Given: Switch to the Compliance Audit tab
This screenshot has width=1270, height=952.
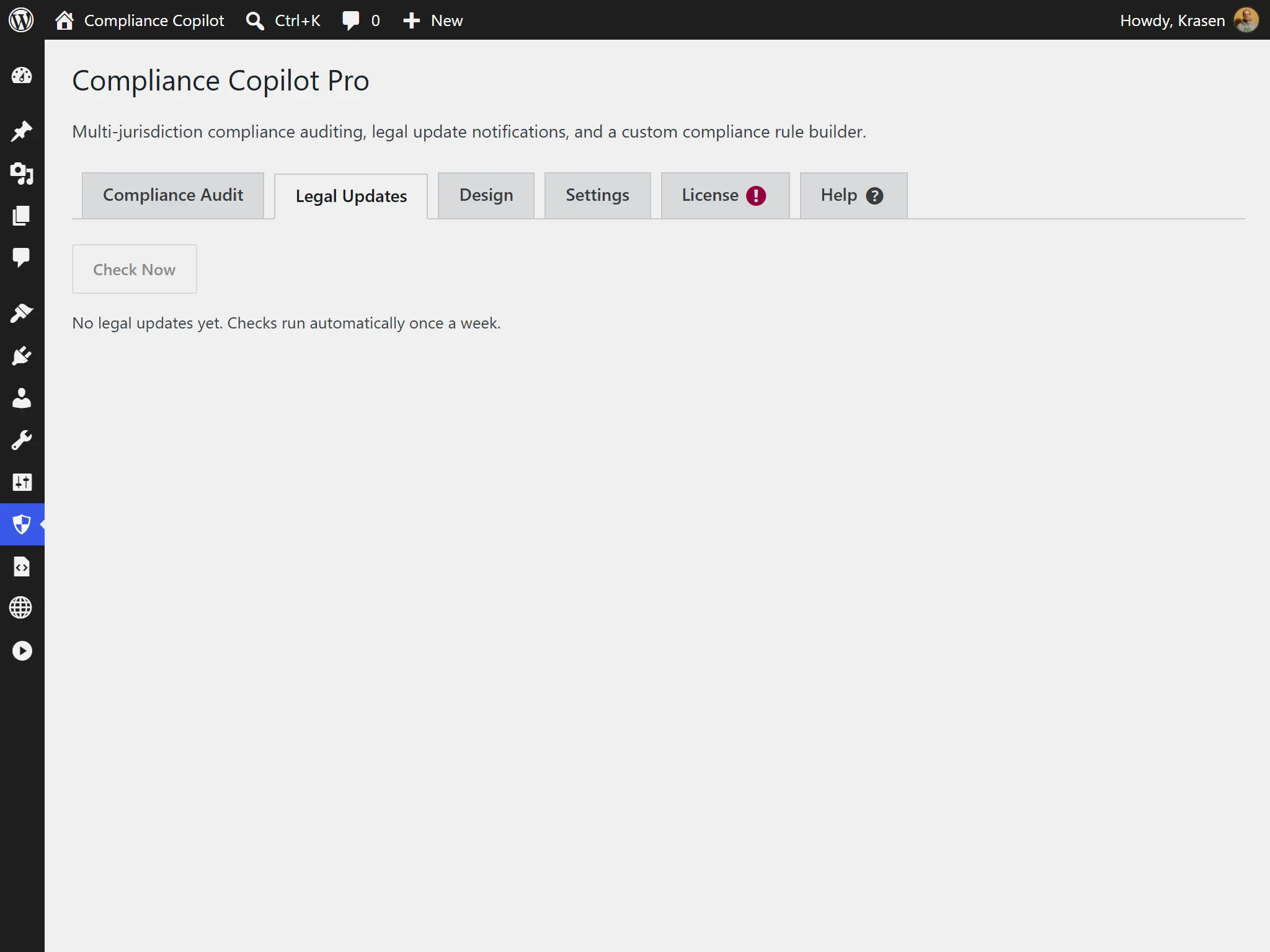Looking at the screenshot, I should click(x=173, y=195).
